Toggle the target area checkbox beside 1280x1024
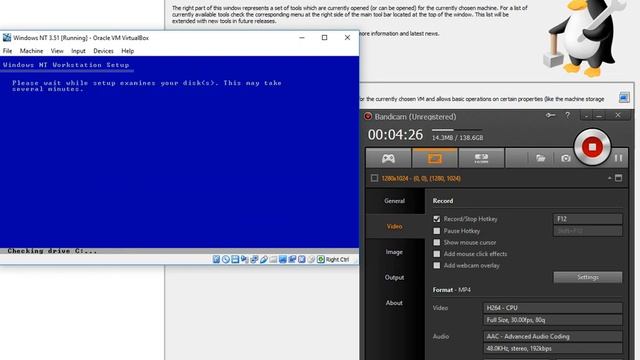 [374, 178]
